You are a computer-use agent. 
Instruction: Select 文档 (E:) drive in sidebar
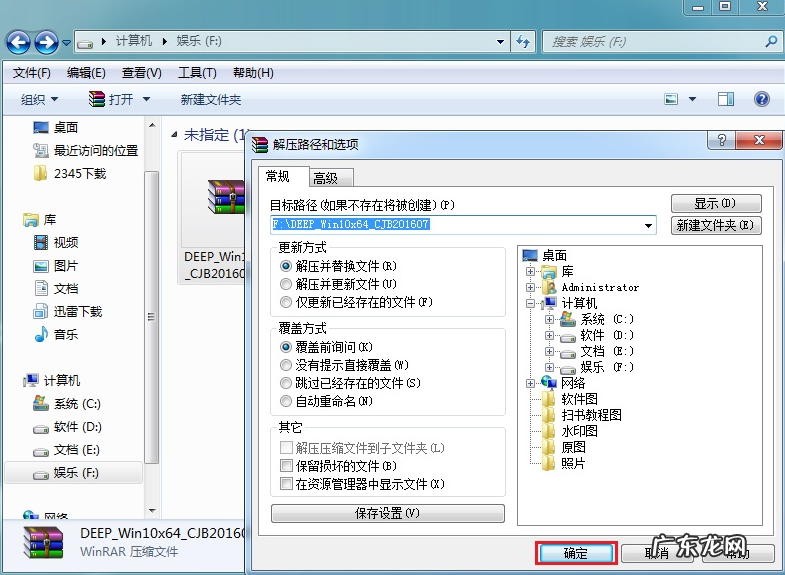point(66,450)
